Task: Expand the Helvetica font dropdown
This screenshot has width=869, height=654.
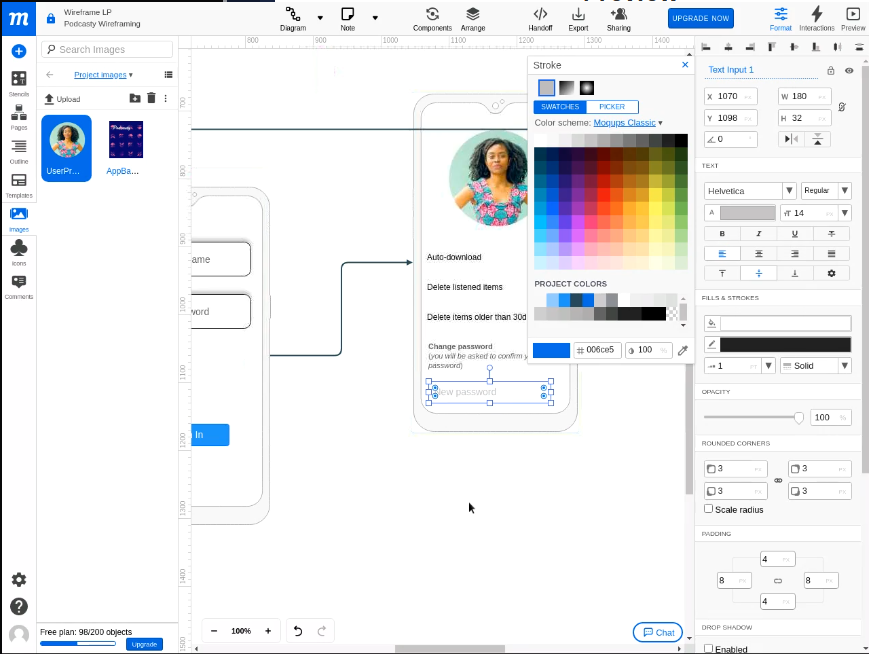Action: (x=789, y=191)
